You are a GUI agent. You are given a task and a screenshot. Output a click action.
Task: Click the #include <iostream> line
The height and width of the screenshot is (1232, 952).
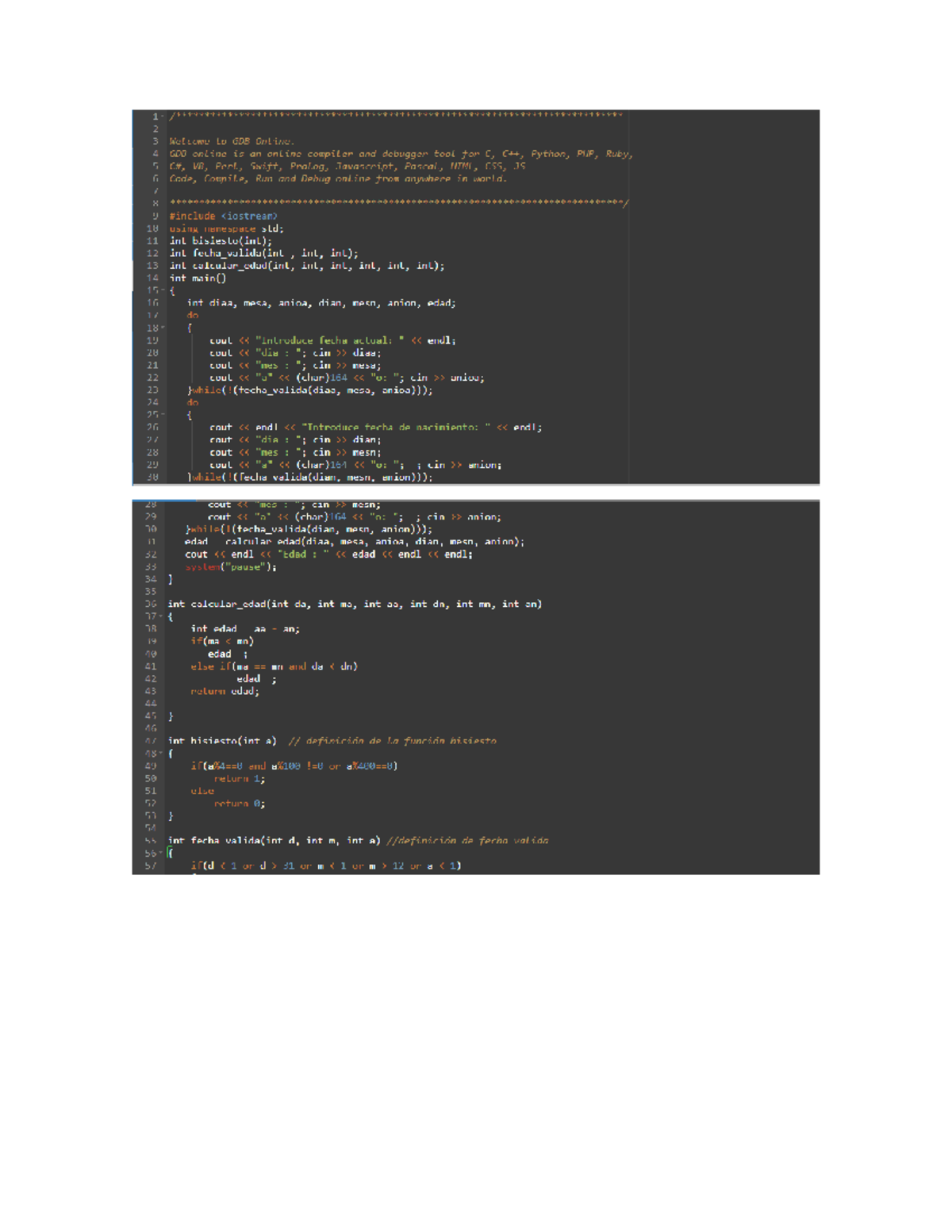[x=223, y=216]
